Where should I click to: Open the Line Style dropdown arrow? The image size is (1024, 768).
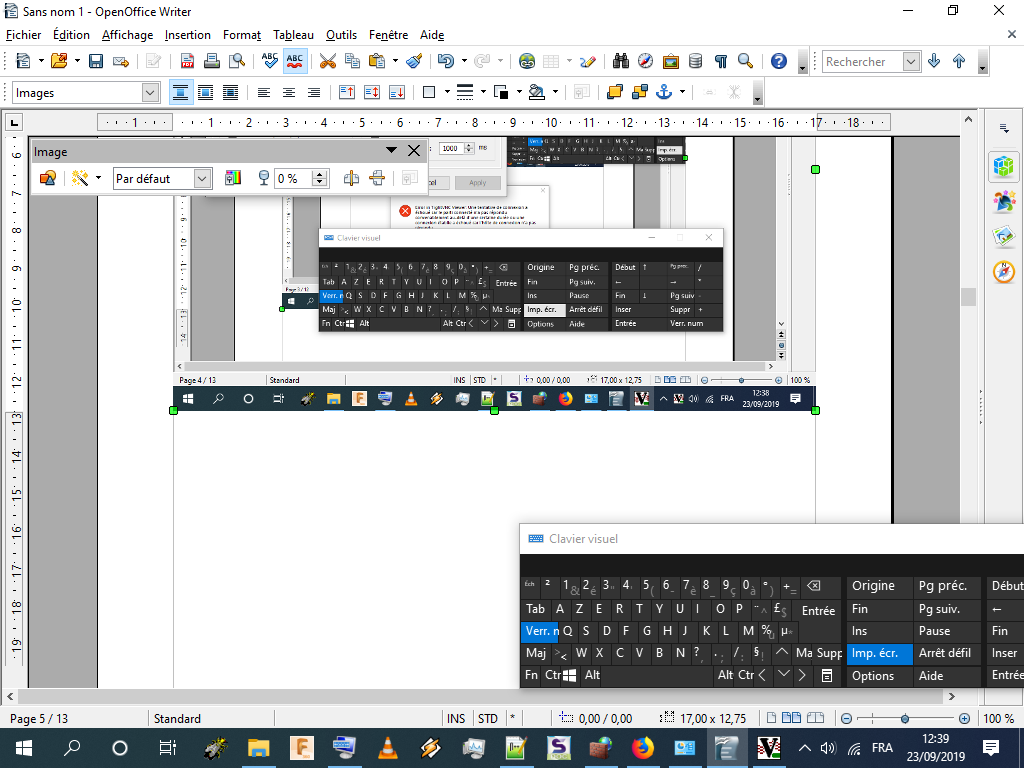point(483,92)
